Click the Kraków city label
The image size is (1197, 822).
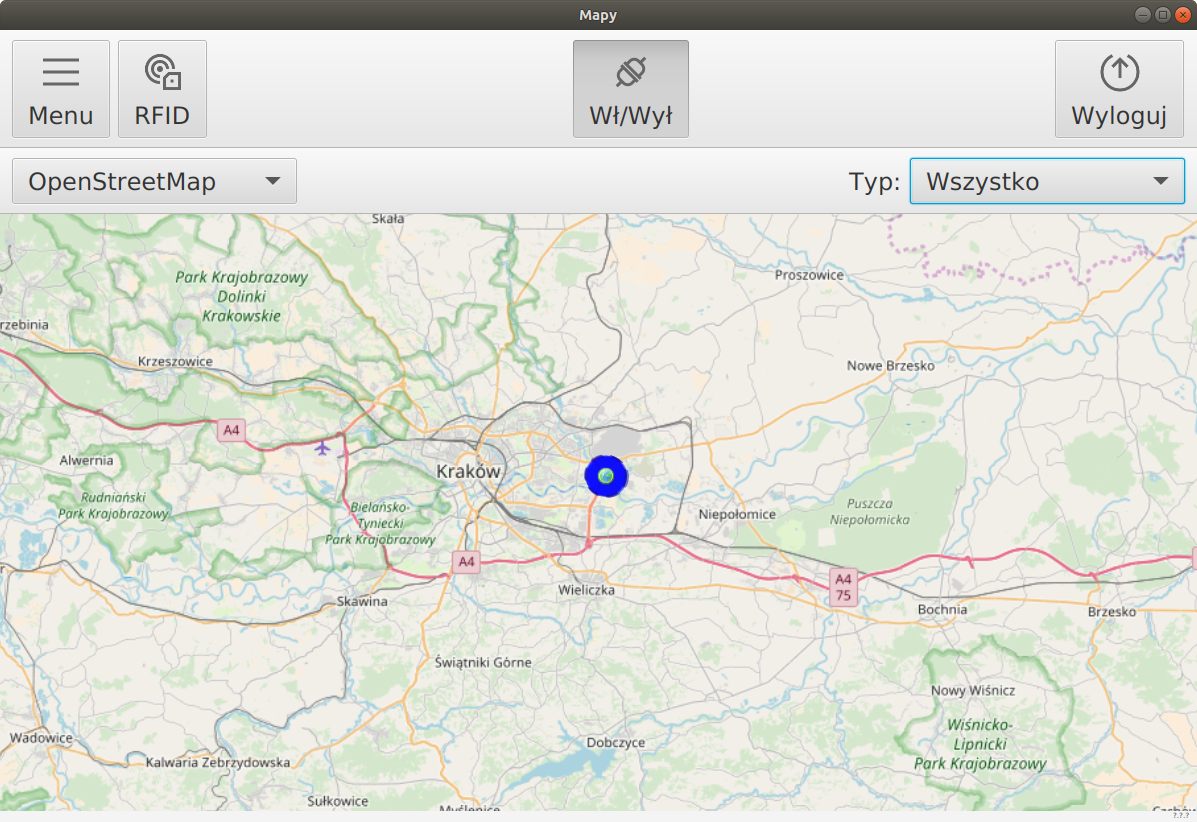pos(468,471)
